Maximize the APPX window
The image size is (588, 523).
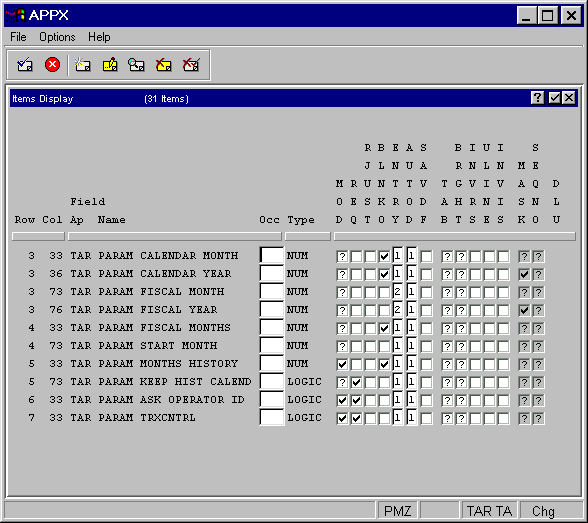548,15
